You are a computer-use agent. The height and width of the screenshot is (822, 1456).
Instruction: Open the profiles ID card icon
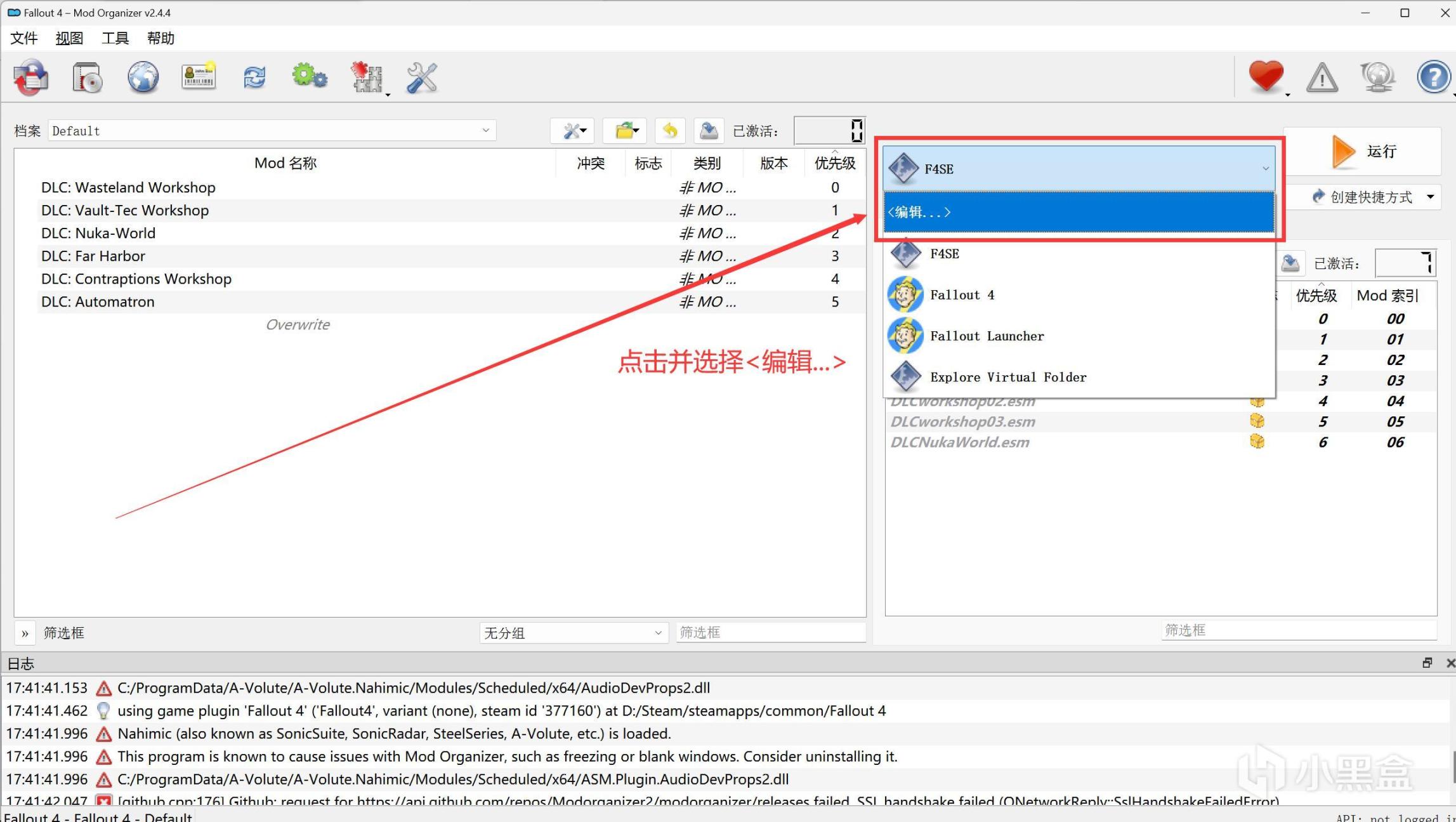tap(199, 77)
